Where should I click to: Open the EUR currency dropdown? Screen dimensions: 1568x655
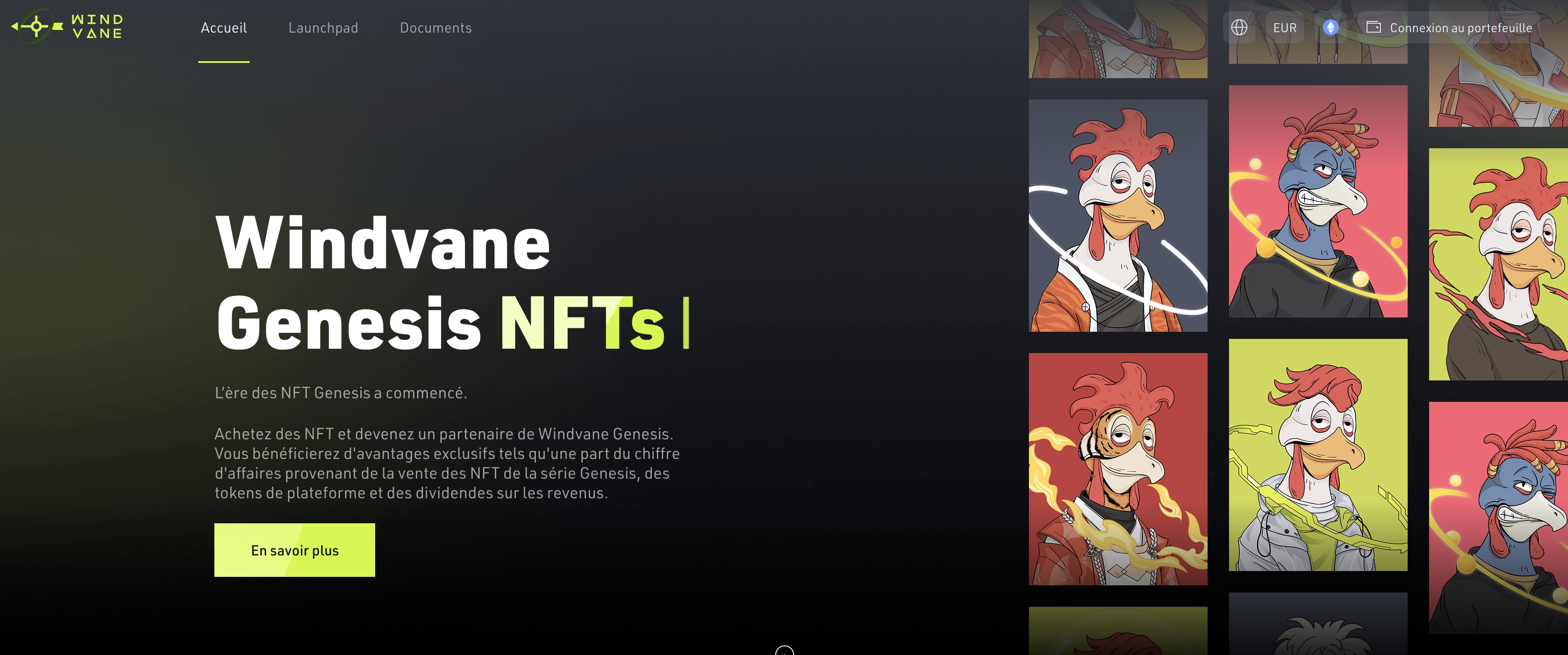[x=1285, y=27]
